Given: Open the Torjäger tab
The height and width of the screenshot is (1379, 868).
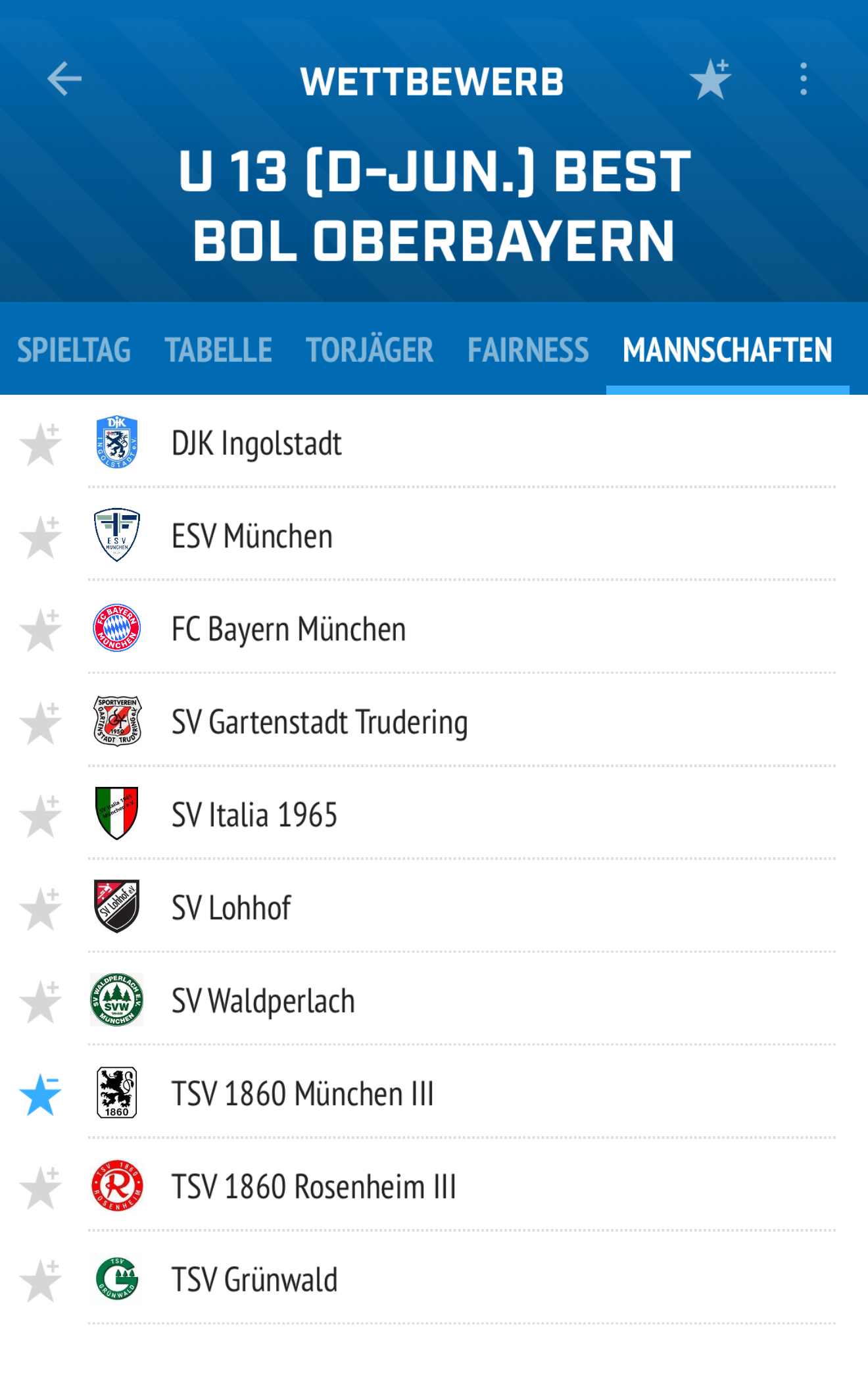Looking at the screenshot, I should 369,349.
